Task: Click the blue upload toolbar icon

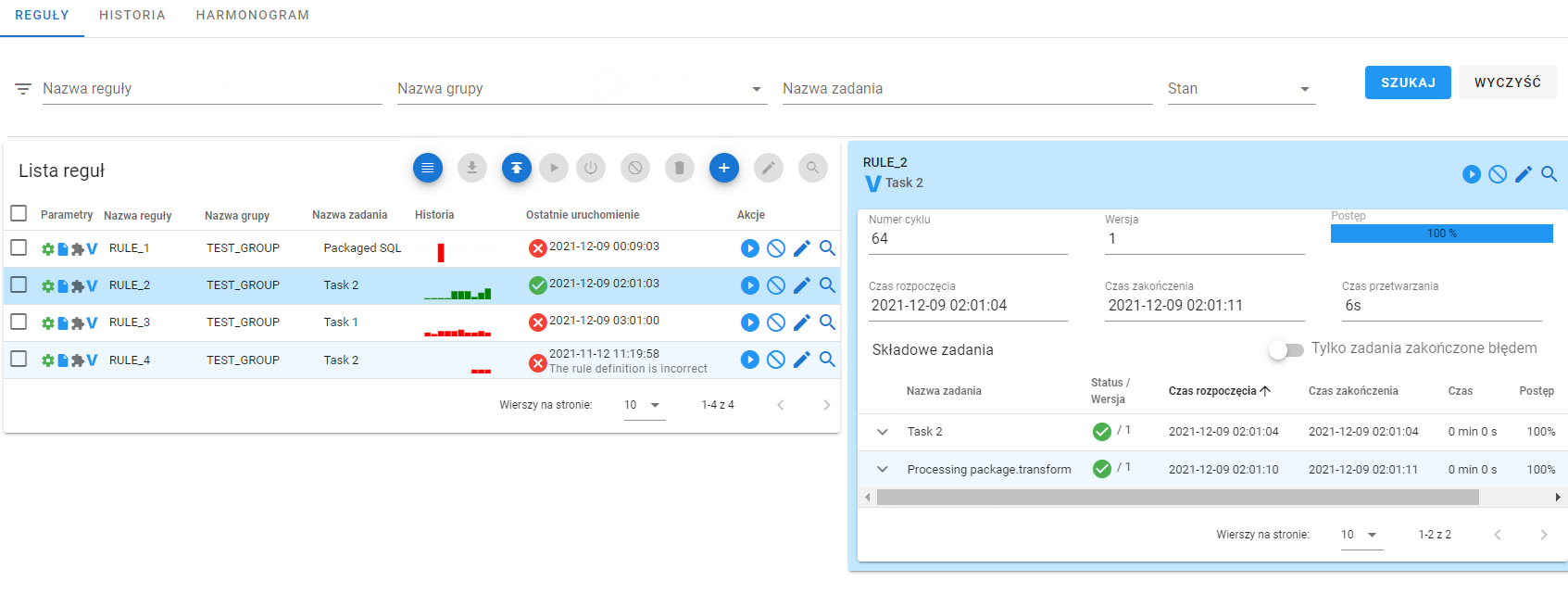Action: coord(517,168)
